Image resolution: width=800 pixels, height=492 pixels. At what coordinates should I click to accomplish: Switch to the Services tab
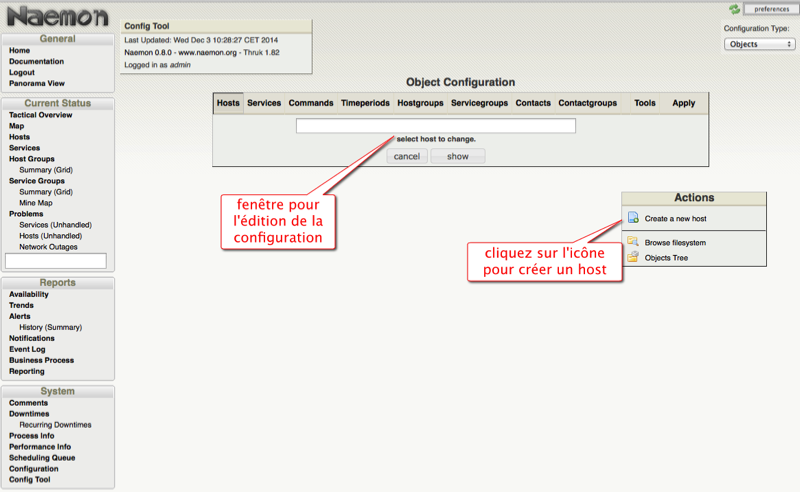pyautogui.click(x=264, y=103)
